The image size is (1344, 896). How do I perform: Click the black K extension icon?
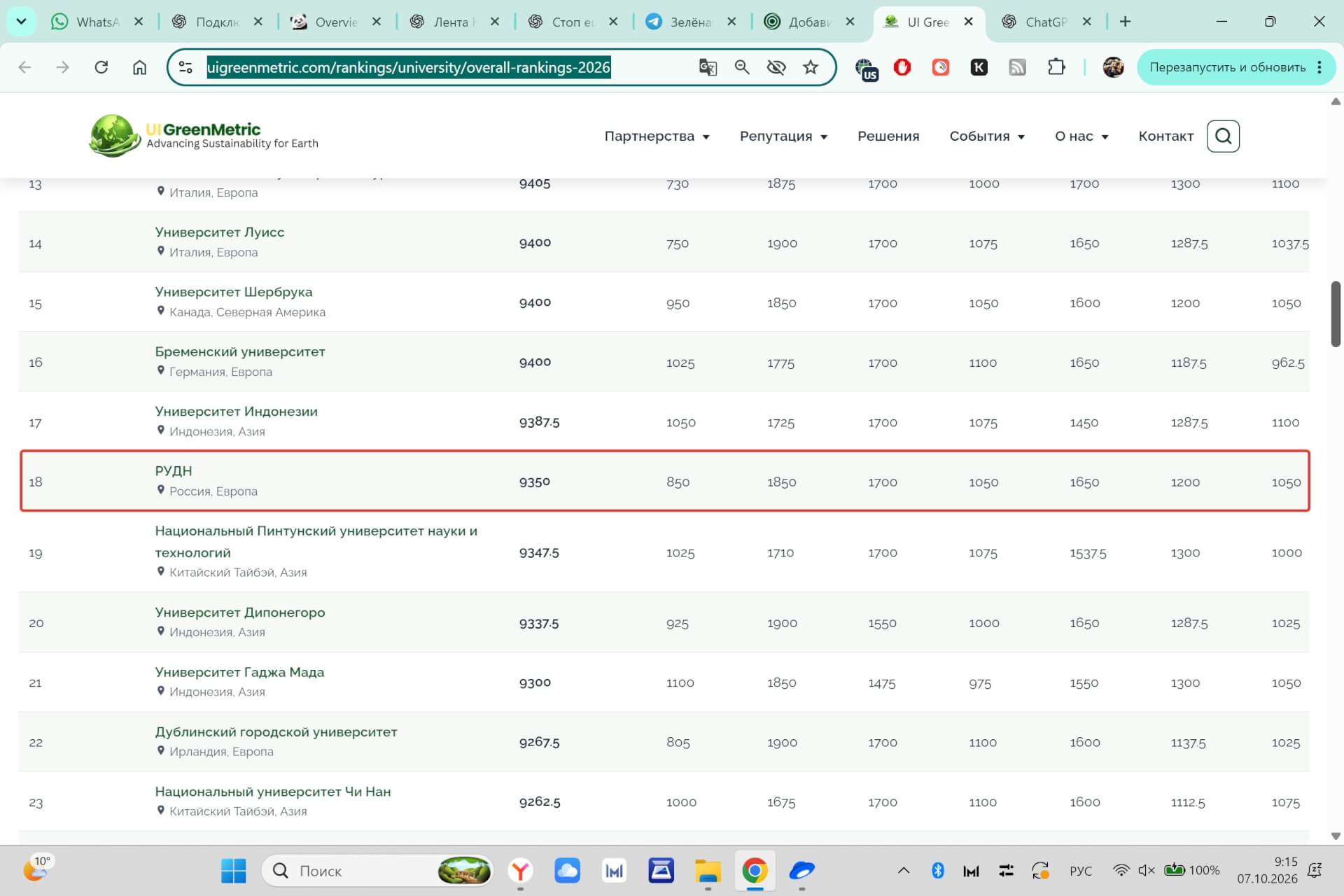(x=979, y=67)
